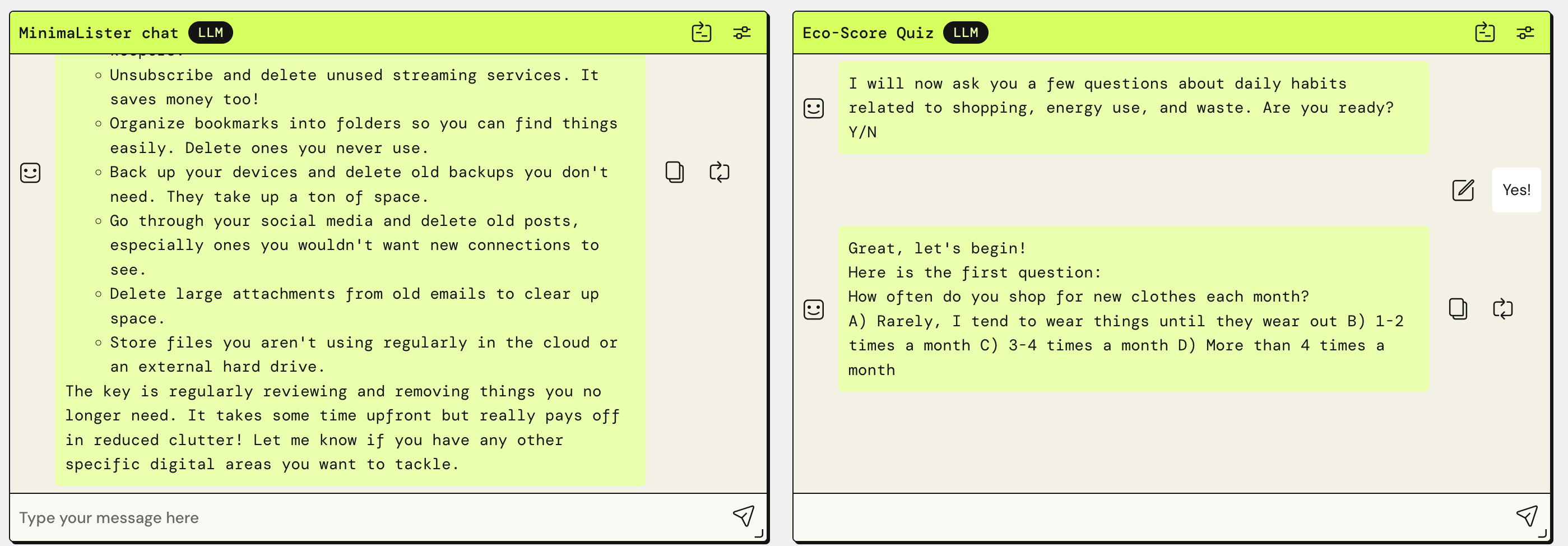Click the resize handle of MinimaLister chat panel

tap(758, 534)
